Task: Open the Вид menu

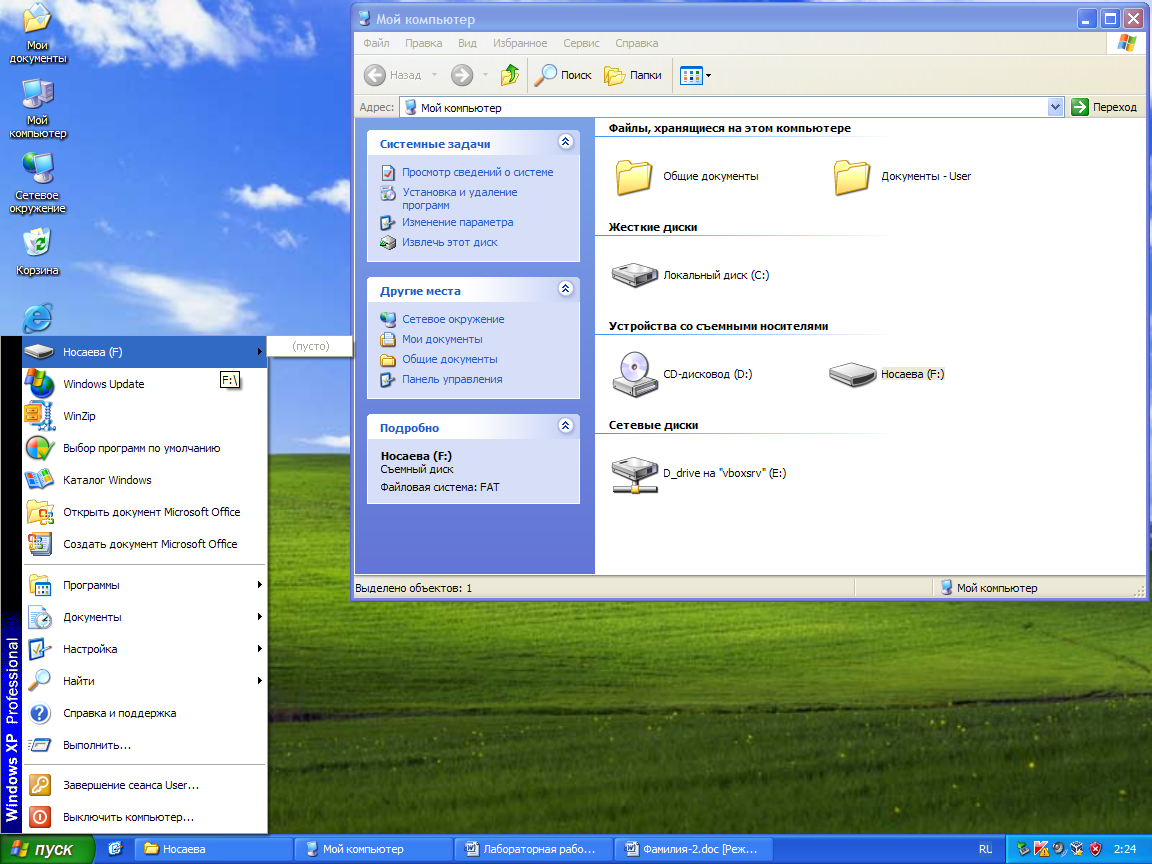Action: pos(467,43)
